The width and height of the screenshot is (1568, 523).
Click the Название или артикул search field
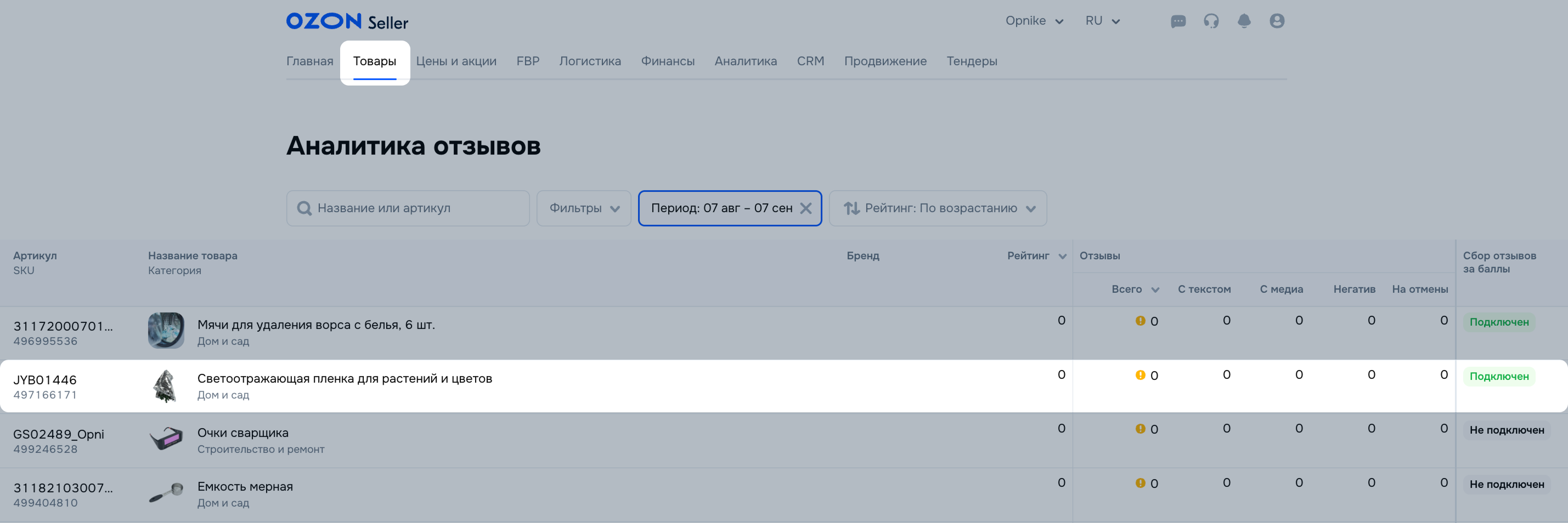pyautogui.click(x=408, y=208)
